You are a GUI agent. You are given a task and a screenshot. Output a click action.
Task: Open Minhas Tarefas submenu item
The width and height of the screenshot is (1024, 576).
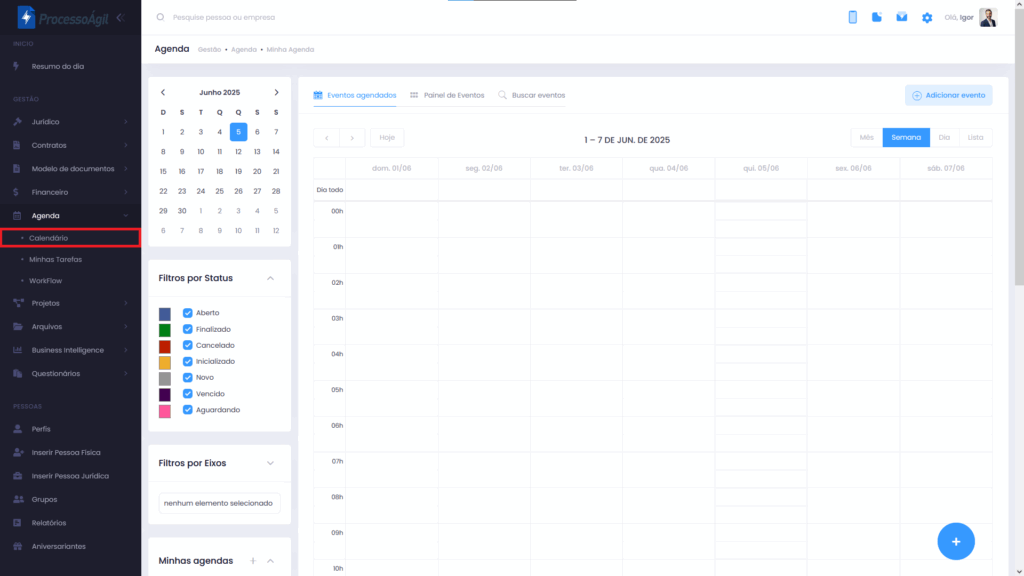tap(56, 259)
